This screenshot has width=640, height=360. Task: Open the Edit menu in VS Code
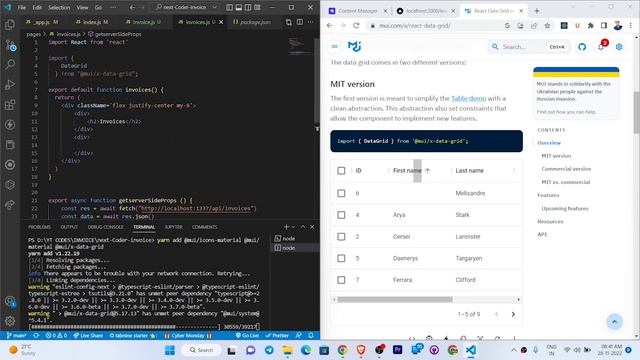point(37,7)
